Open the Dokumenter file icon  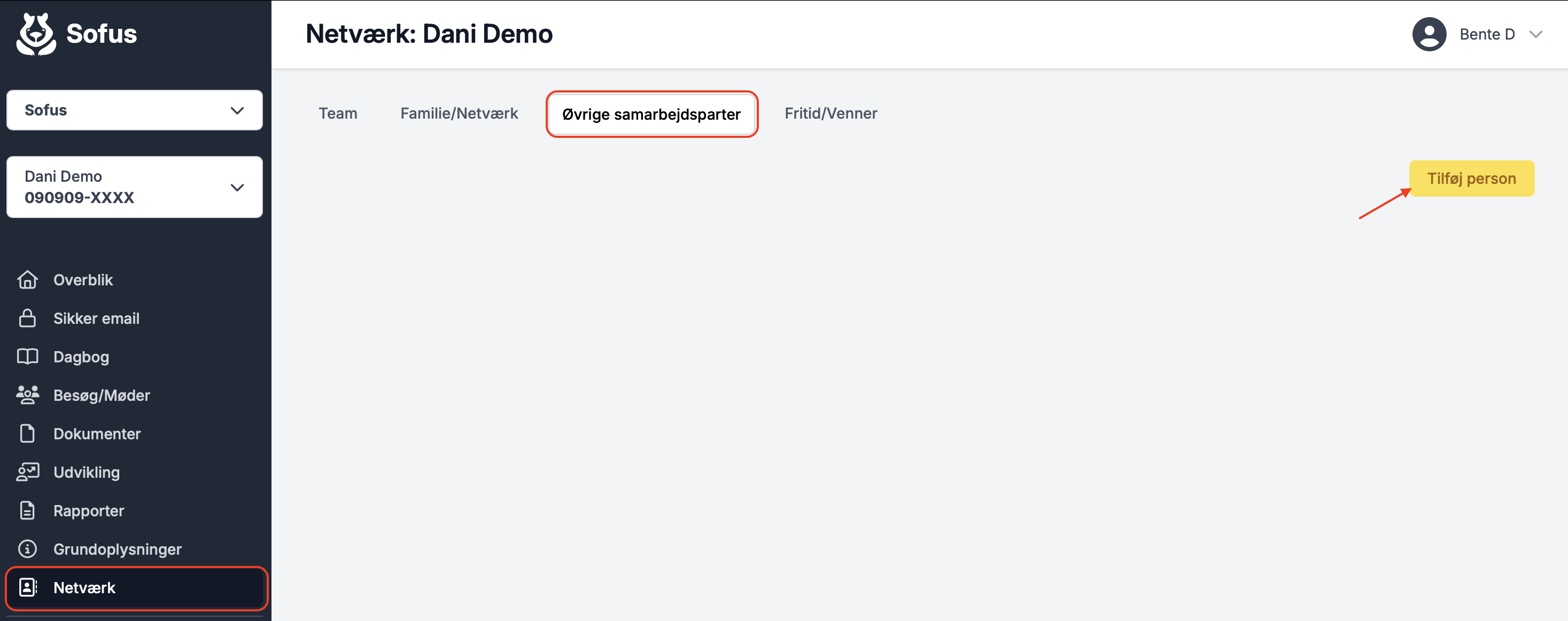27,433
